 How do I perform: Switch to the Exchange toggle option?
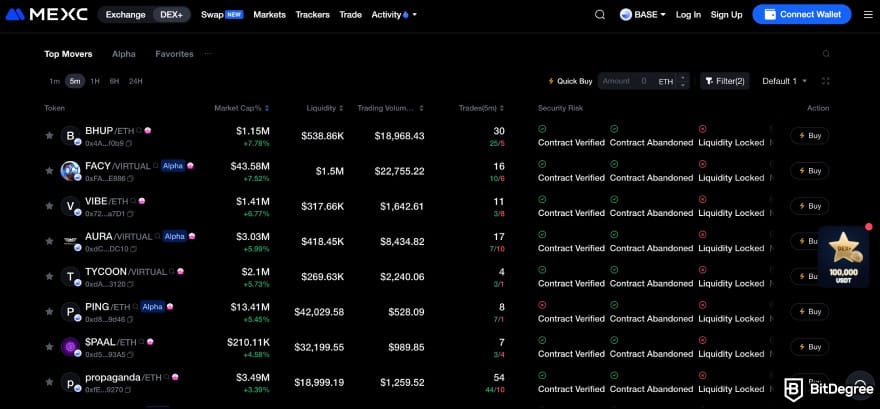click(x=125, y=15)
